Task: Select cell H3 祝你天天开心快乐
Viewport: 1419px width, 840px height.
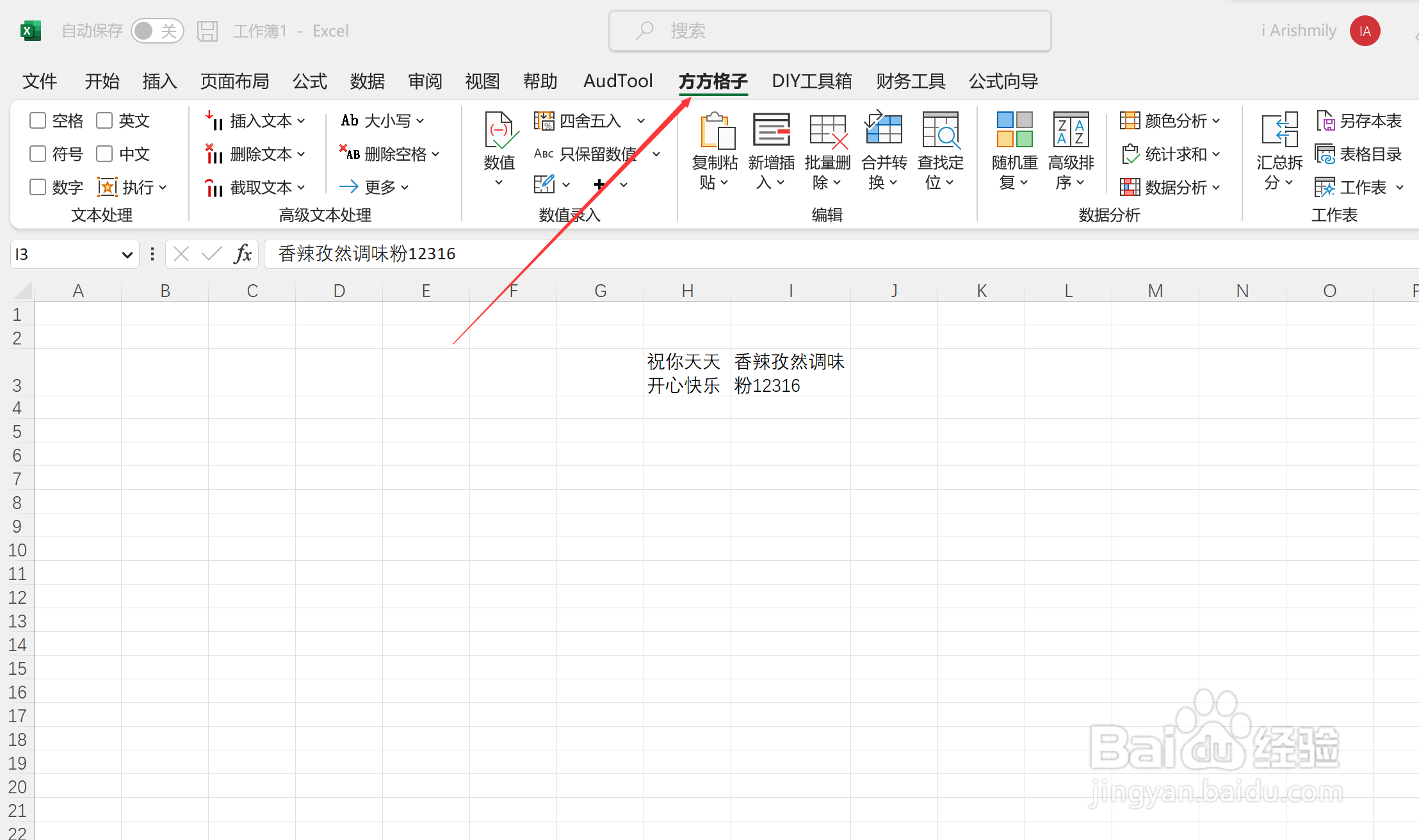Action: coord(687,373)
